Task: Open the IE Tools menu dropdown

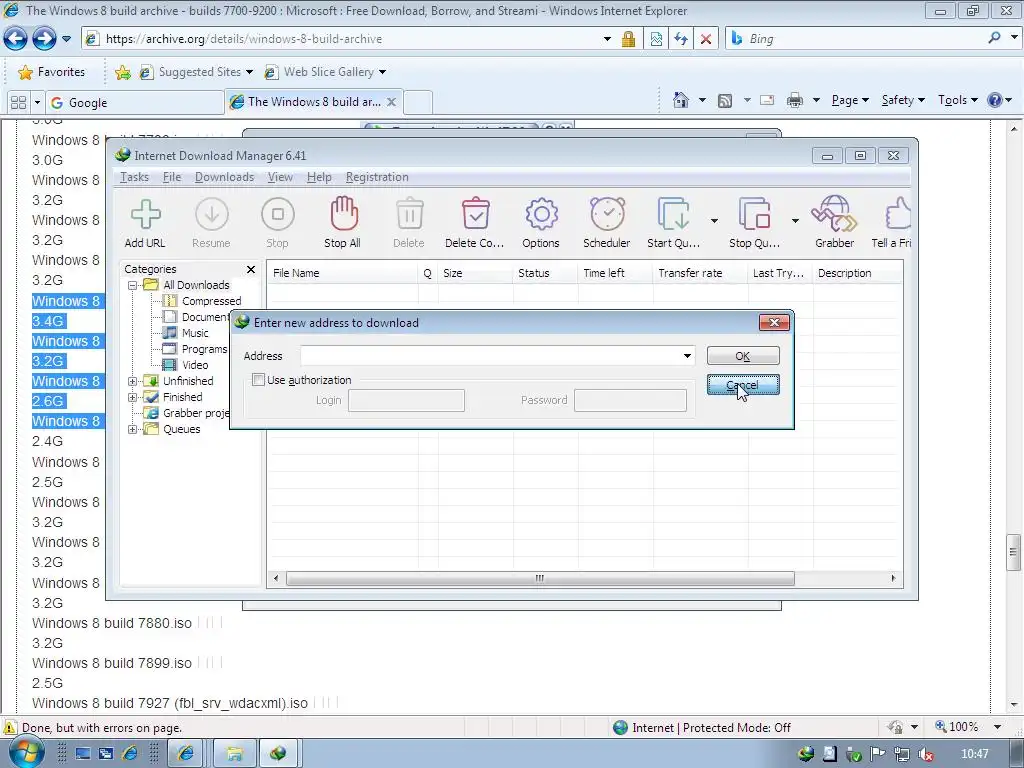Action: tap(957, 100)
